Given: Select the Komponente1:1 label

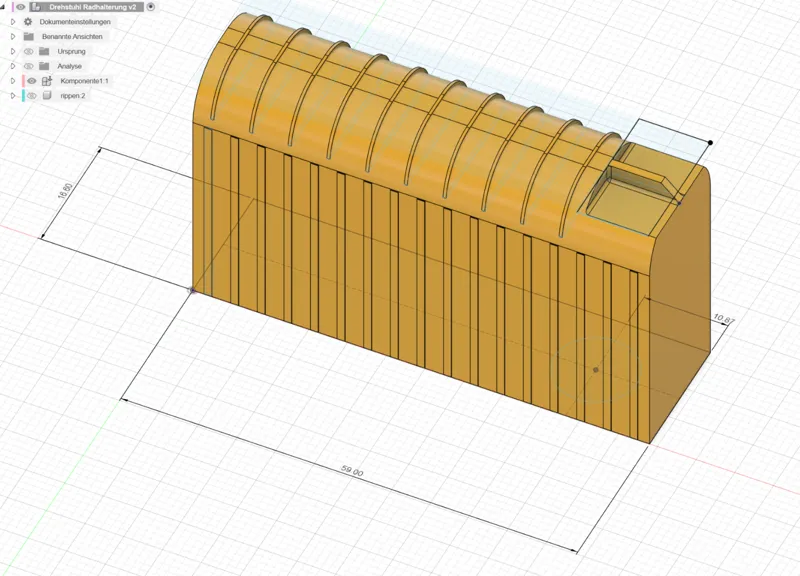Looking at the screenshot, I should 84,81.
